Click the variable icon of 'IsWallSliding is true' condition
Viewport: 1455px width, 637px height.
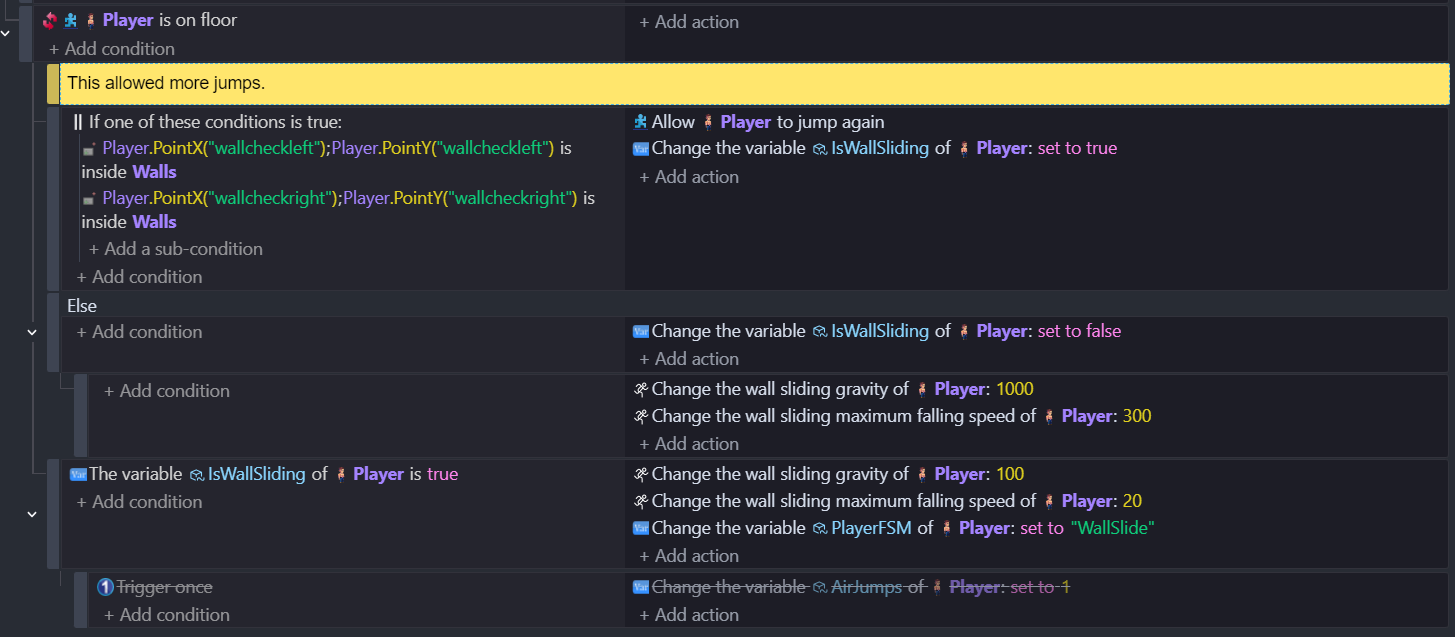coord(78,474)
